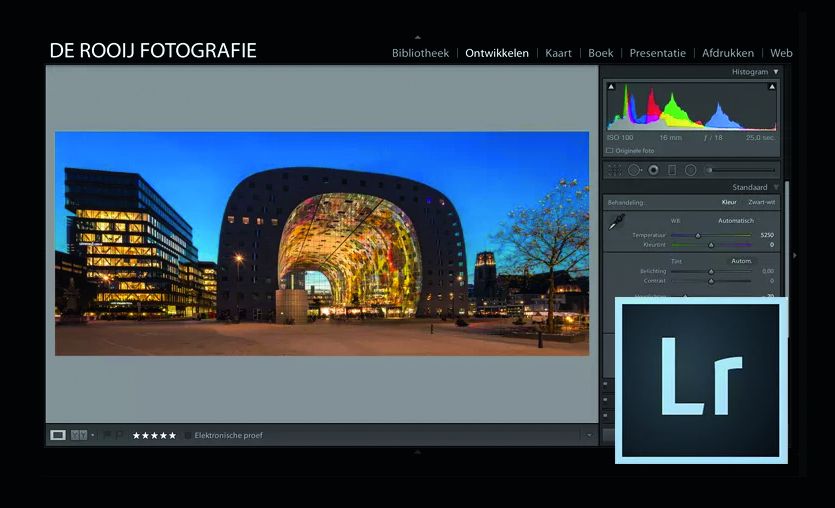Collapse the Histogram panel
This screenshot has height=508, width=835.
(x=776, y=72)
